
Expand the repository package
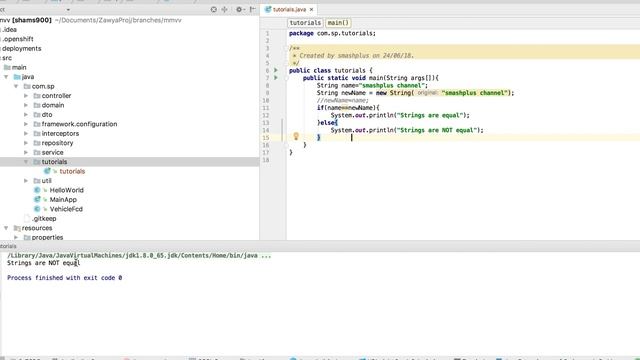coord(26,143)
